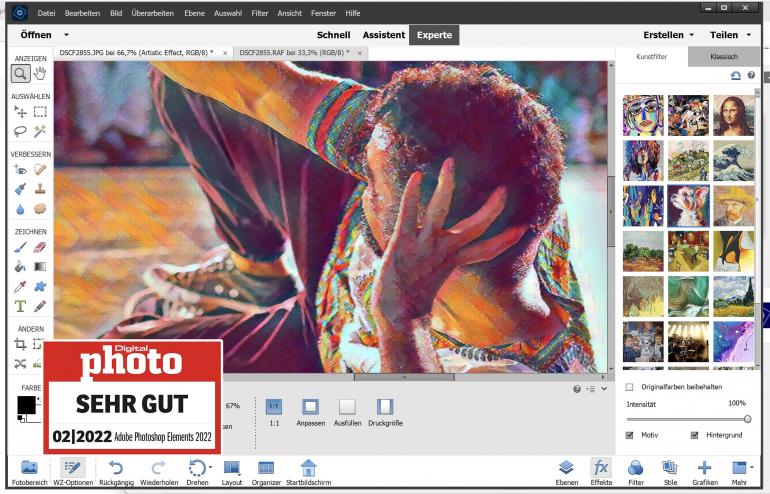Toggle the Stile styles panel
770x494 pixels.
[670, 472]
